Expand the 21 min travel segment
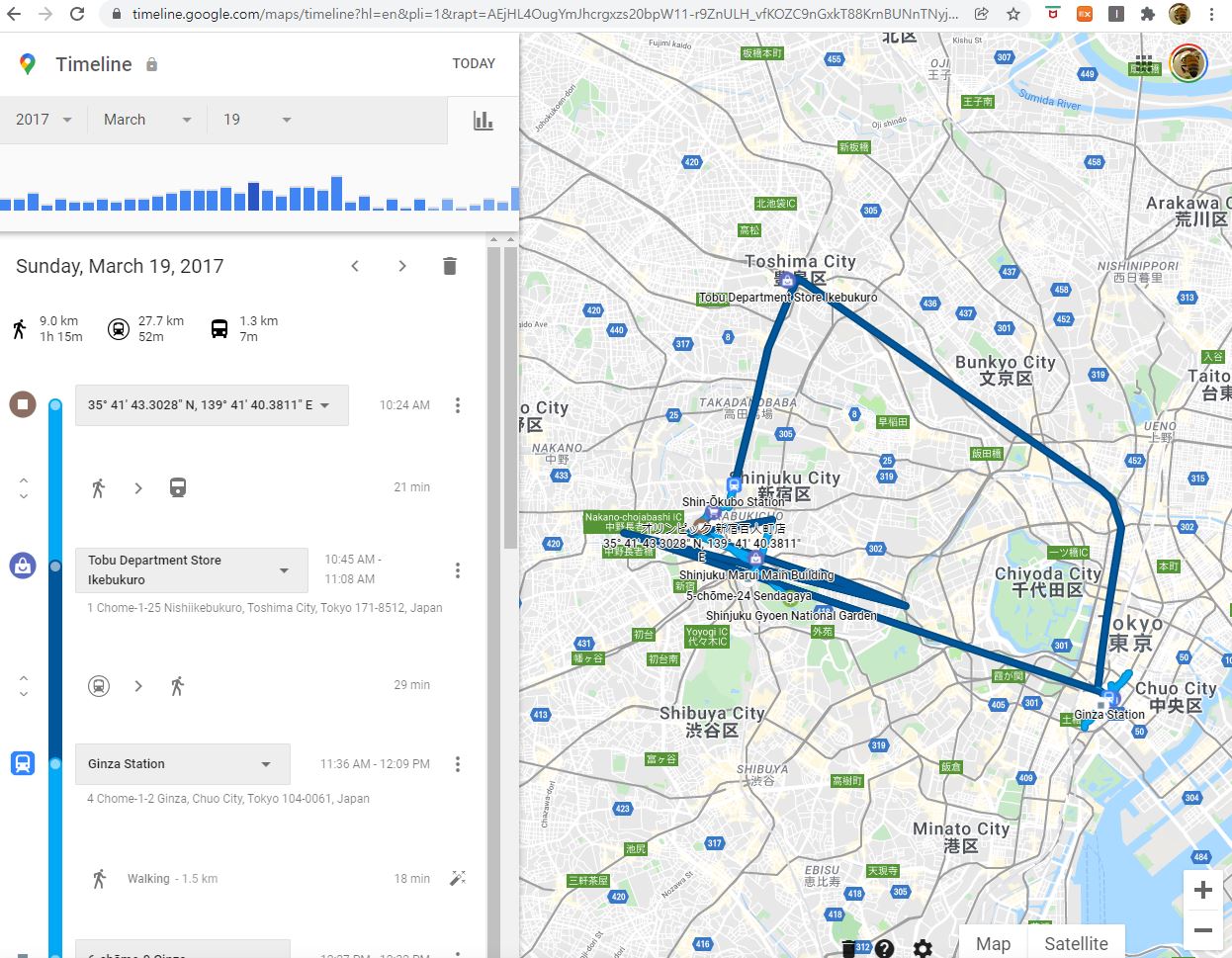 pyautogui.click(x=24, y=487)
